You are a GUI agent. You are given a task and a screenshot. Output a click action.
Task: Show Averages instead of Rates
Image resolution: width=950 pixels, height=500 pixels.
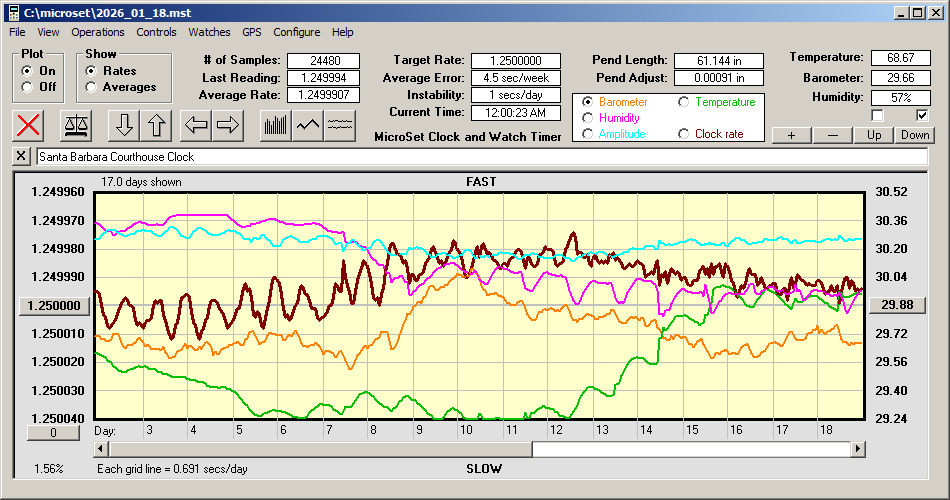pyautogui.click(x=91, y=87)
